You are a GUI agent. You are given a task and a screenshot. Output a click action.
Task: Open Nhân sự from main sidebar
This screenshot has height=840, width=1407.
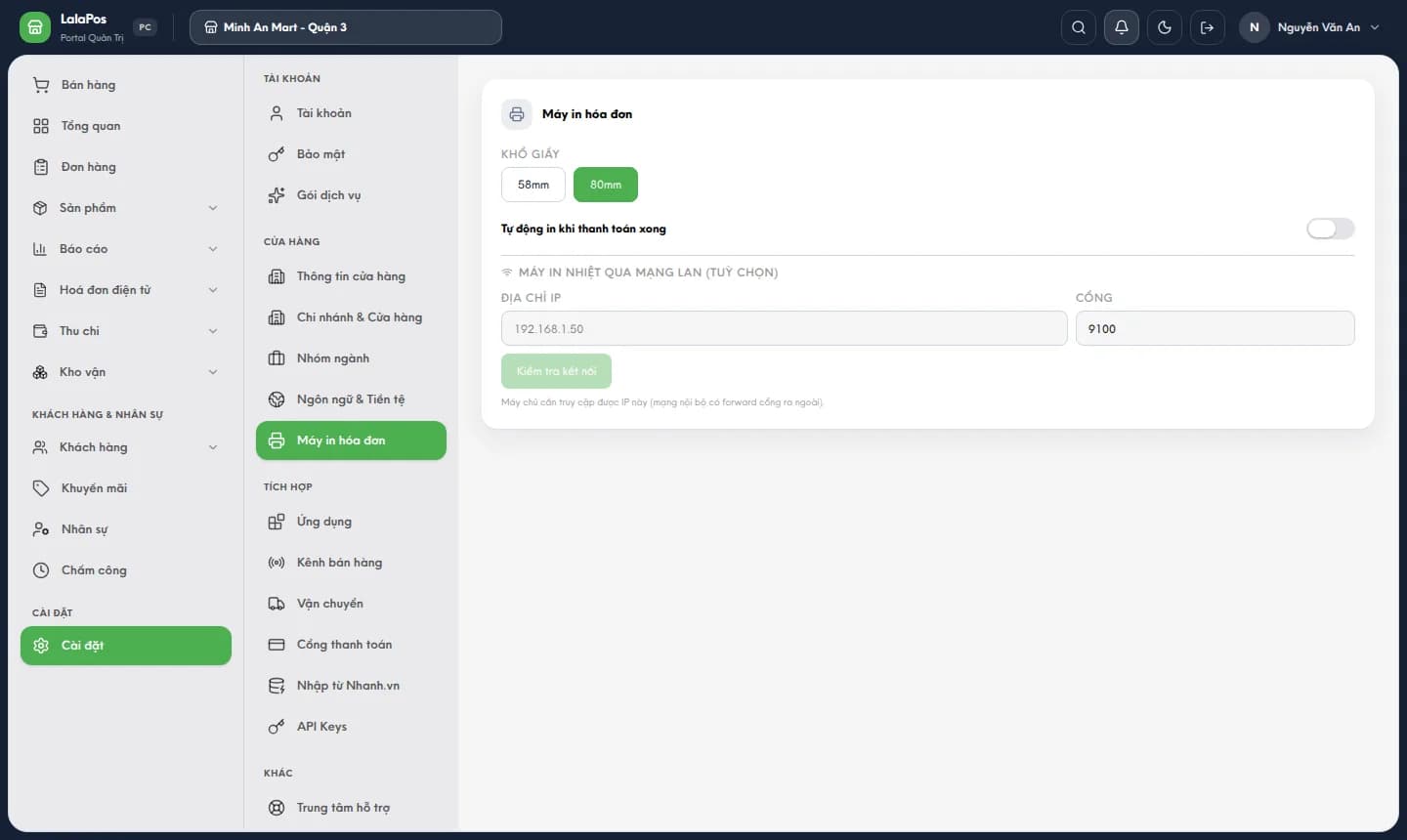[x=126, y=529]
